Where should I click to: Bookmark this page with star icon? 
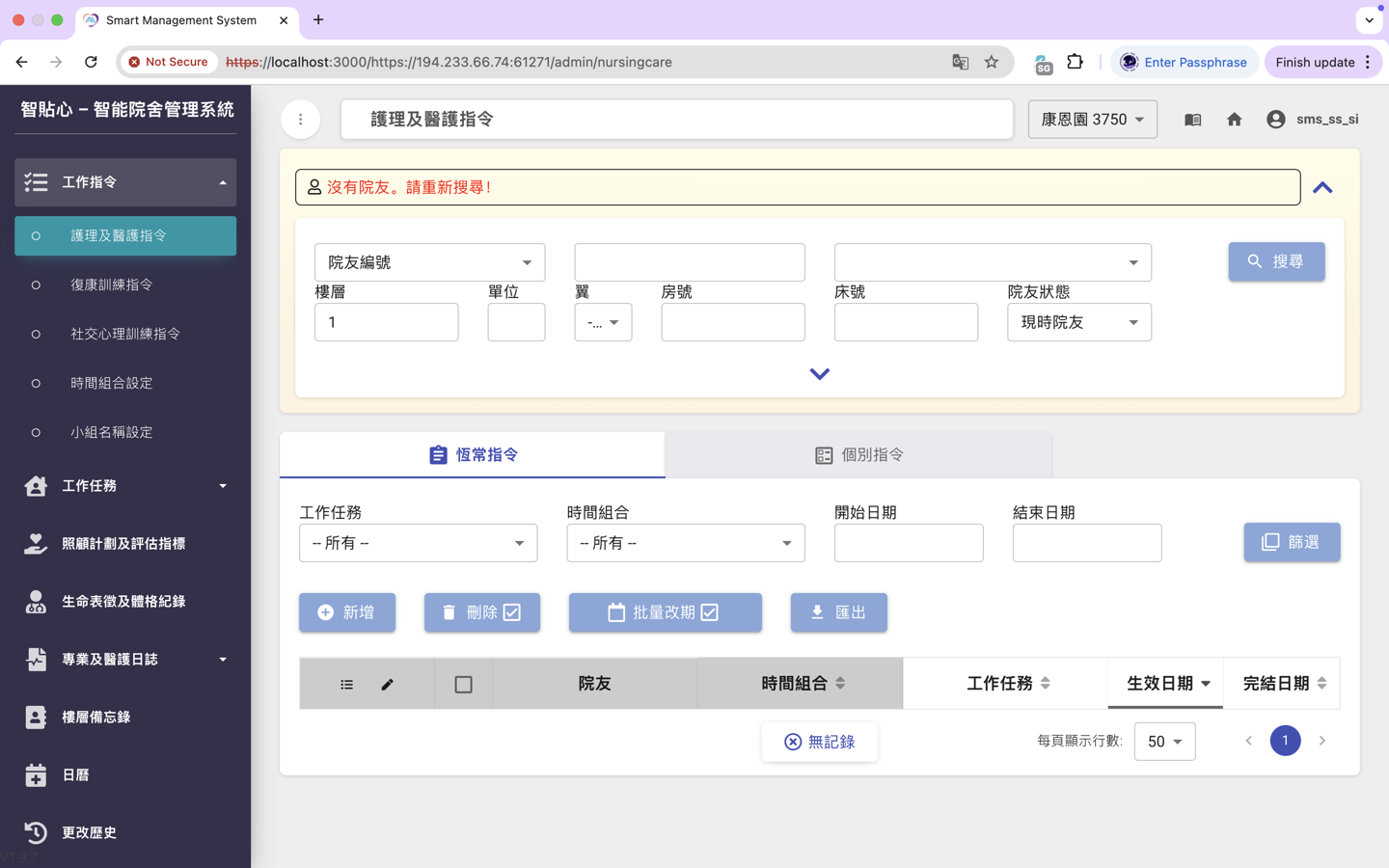991,62
